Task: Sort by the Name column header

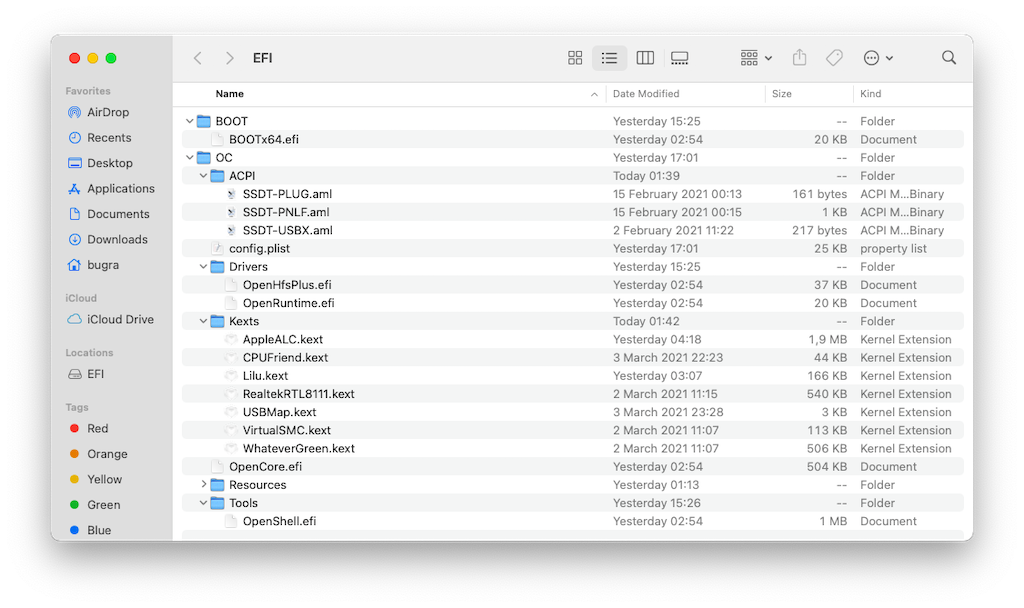Action: coord(229,94)
